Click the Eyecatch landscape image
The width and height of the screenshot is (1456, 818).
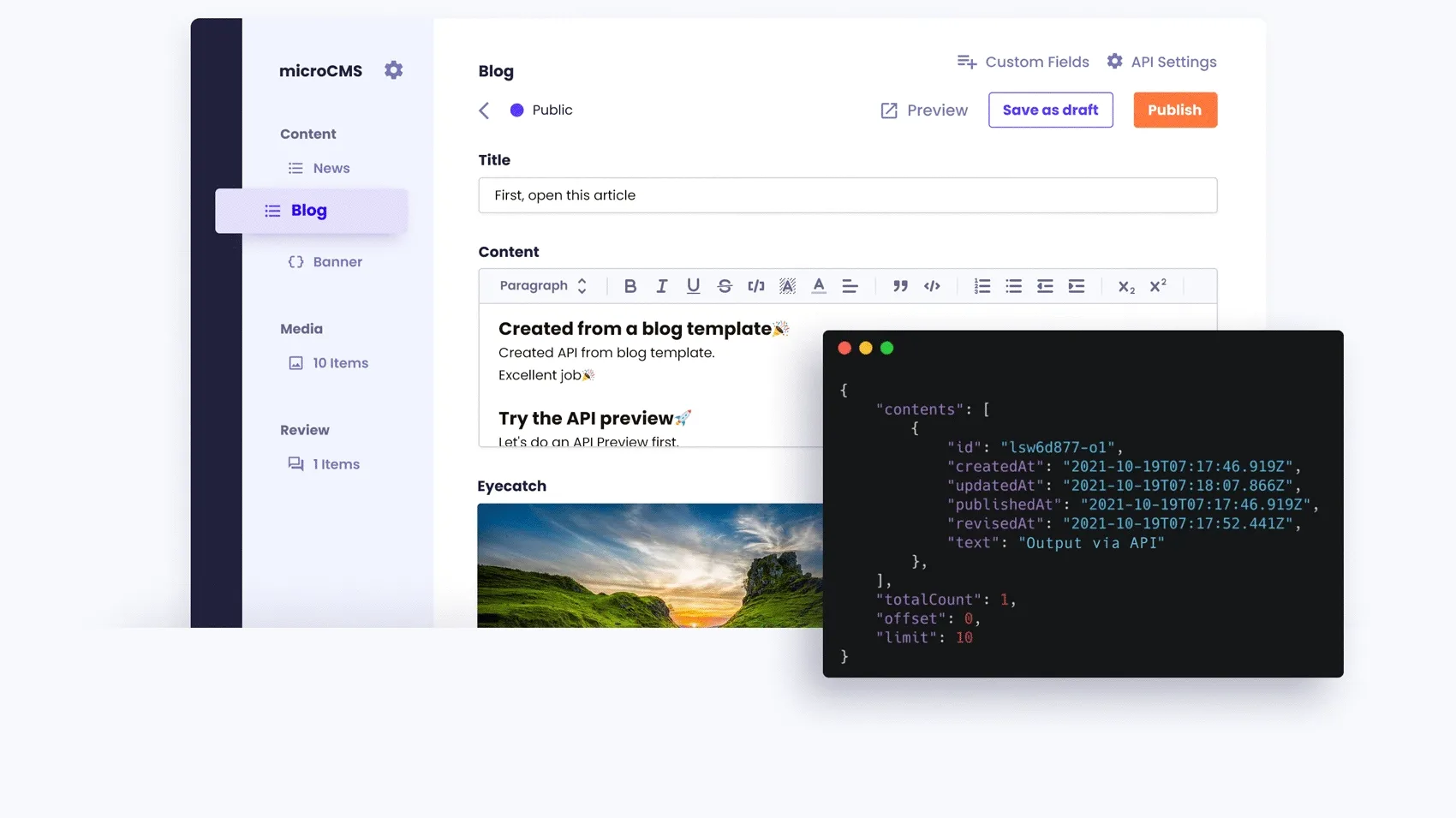click(649, 565)
